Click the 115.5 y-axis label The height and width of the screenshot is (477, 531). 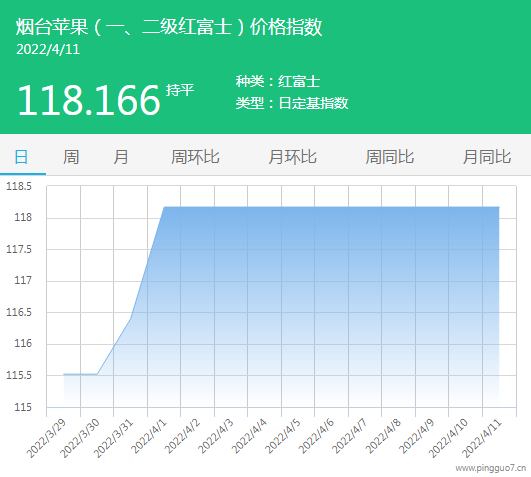point(19,375)
